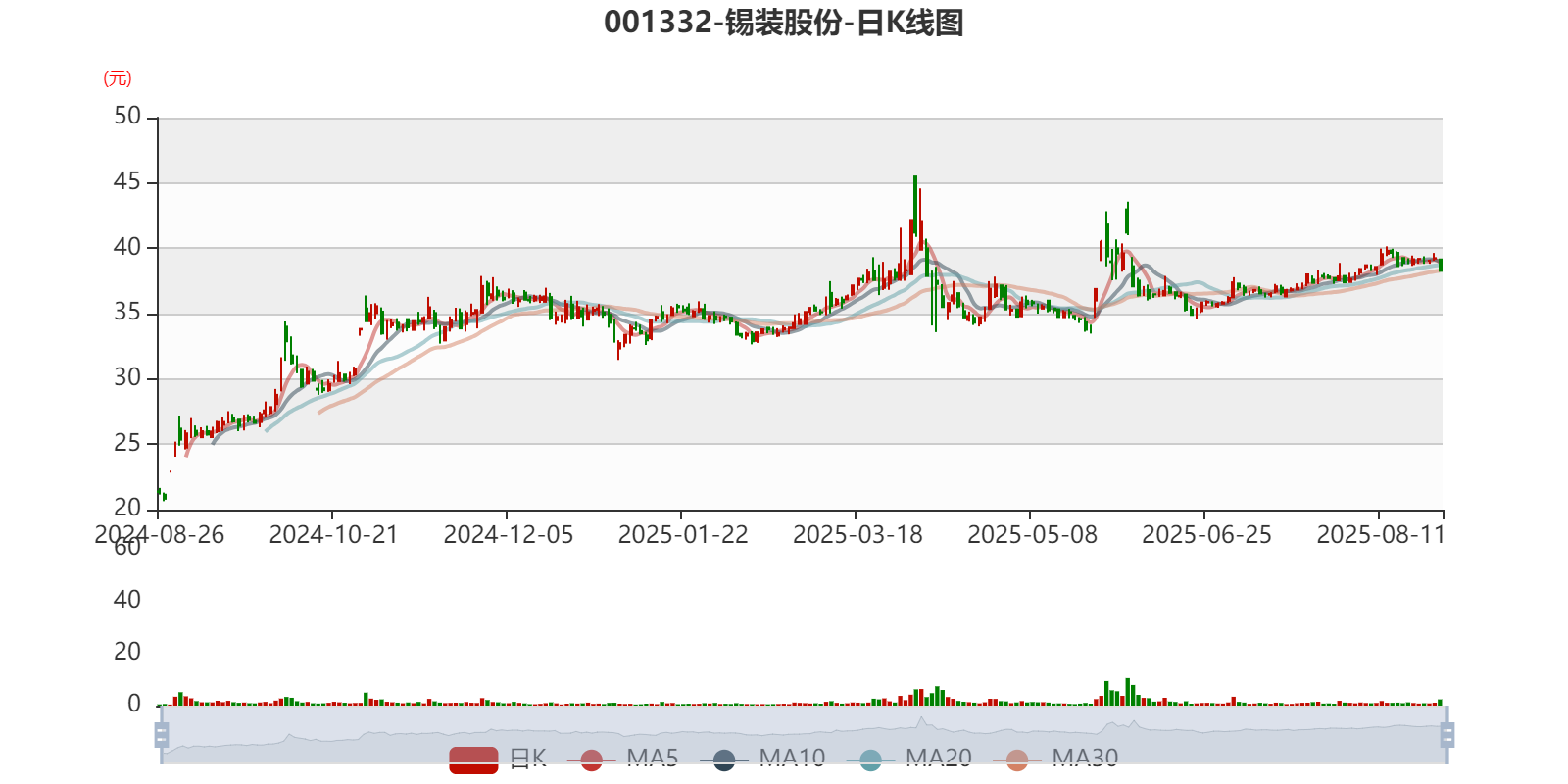Click the x-axis date label 2024-12-05
1568x784 pixels.
(508, 535)
